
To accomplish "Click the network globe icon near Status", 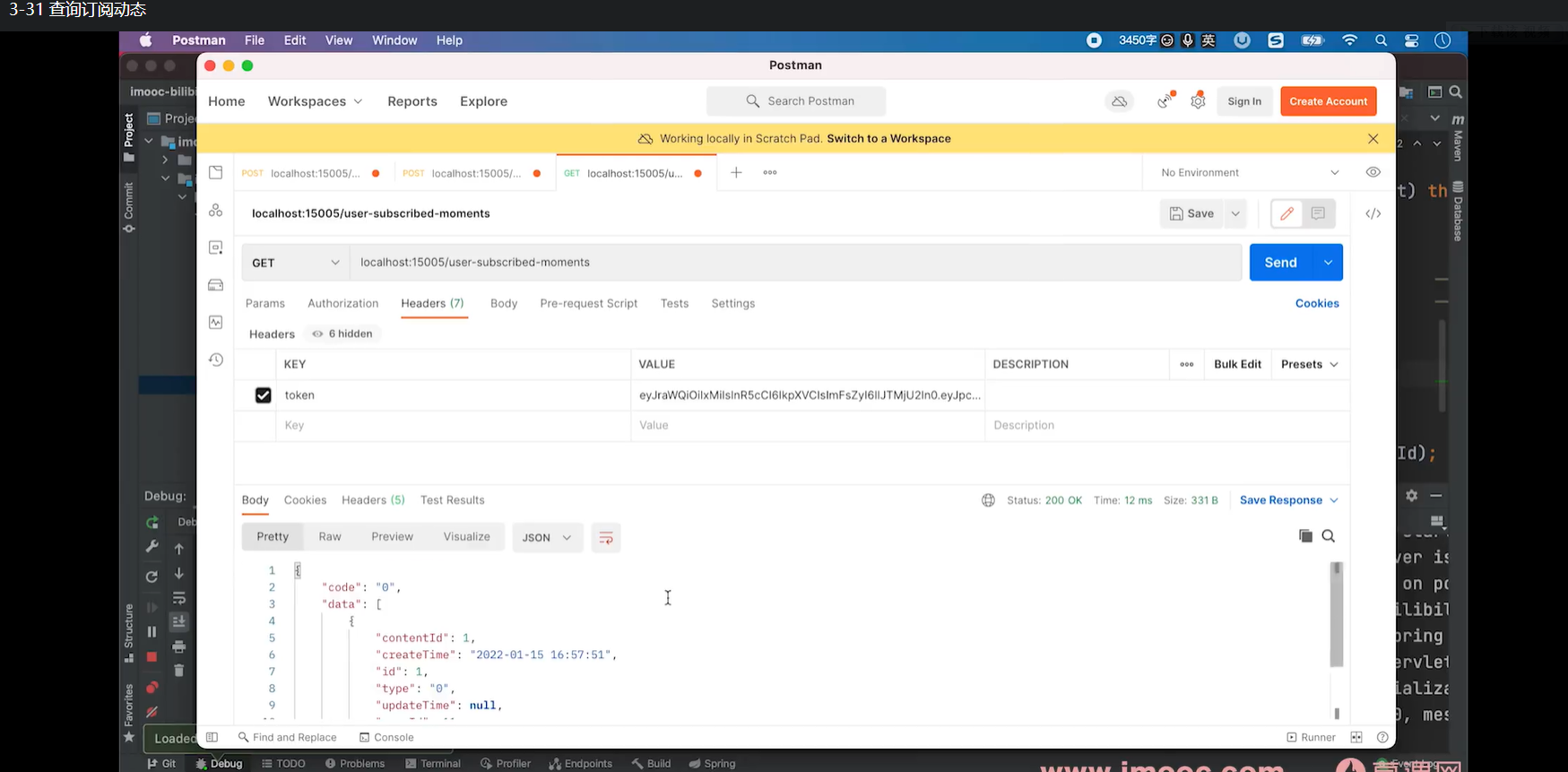I will point(988,500).
